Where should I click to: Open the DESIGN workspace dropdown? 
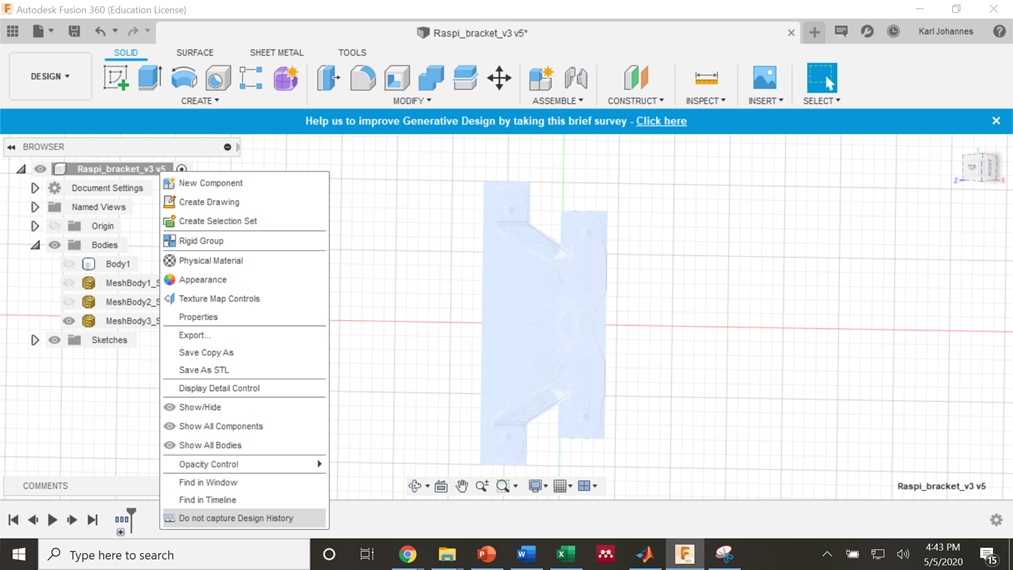point(50,76)
